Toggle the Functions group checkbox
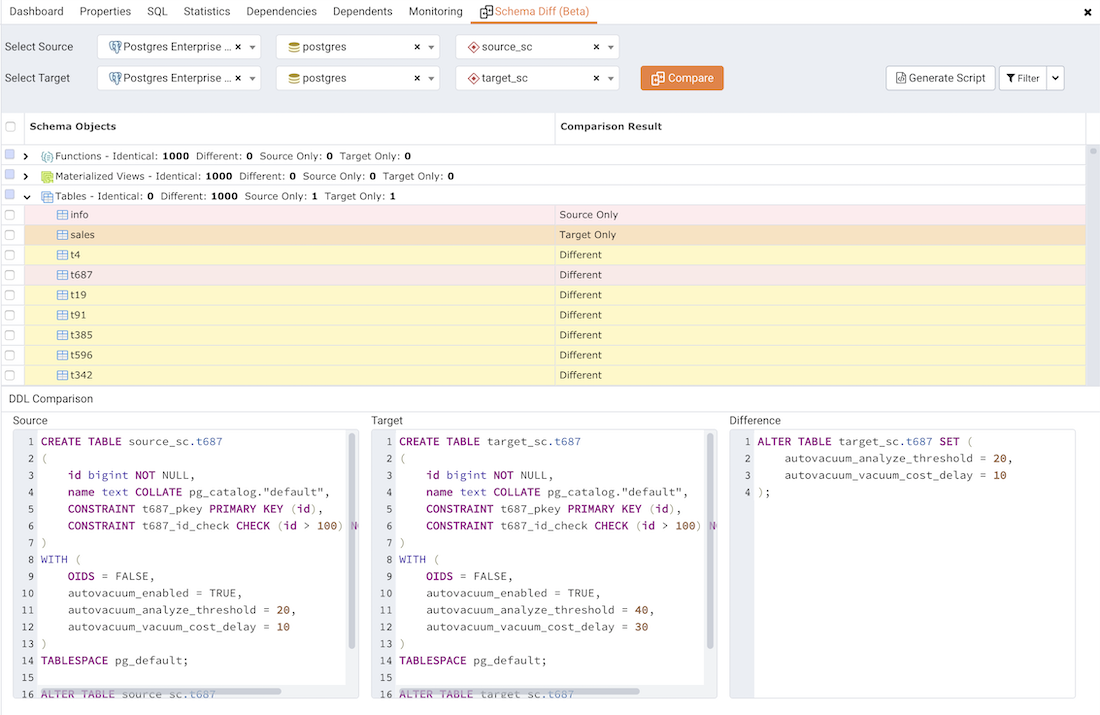Image resolution: width=1100 pixels, height=715 pixels. coord(10,154)
